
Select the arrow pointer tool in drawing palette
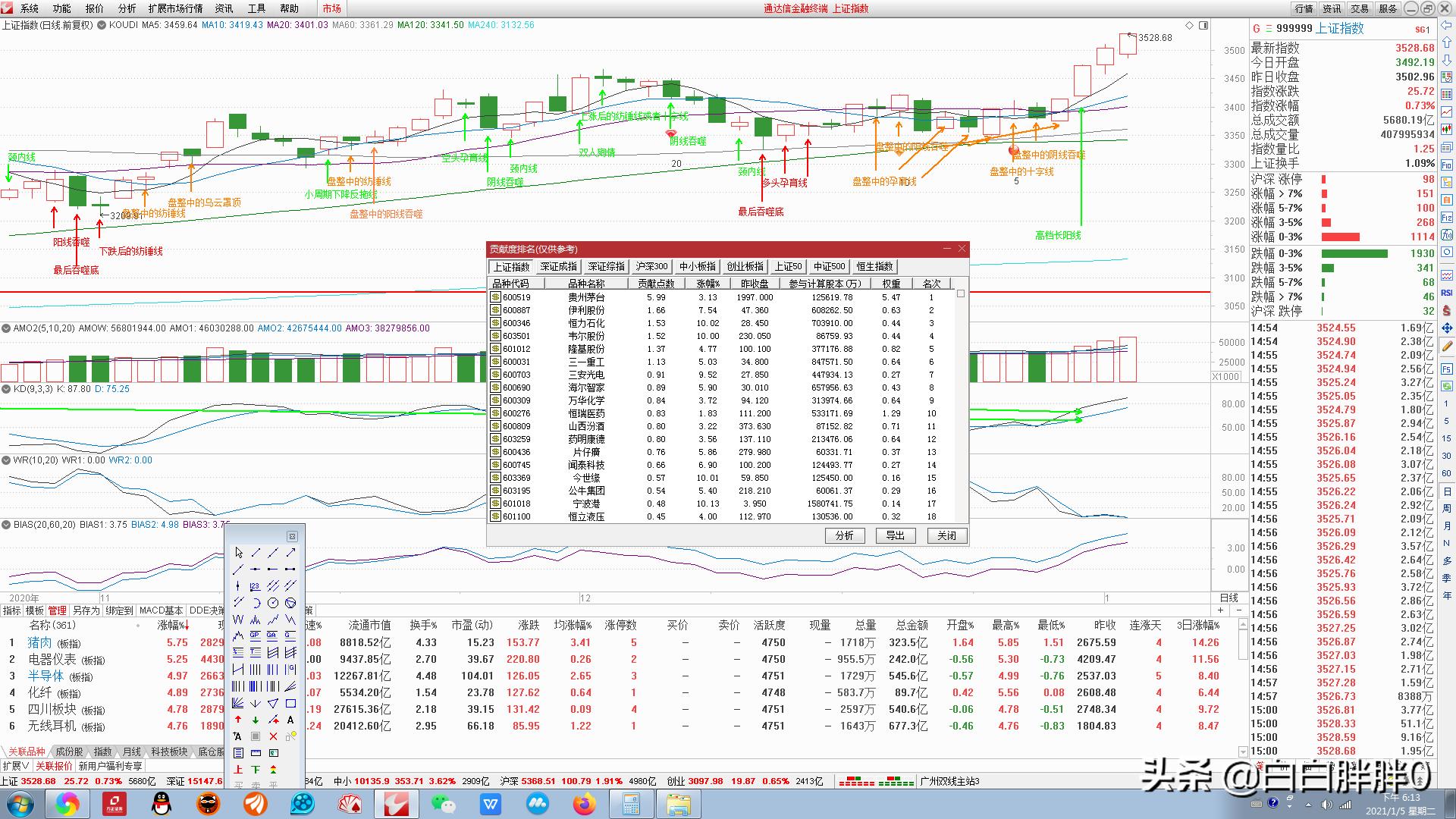pos(239,552)
